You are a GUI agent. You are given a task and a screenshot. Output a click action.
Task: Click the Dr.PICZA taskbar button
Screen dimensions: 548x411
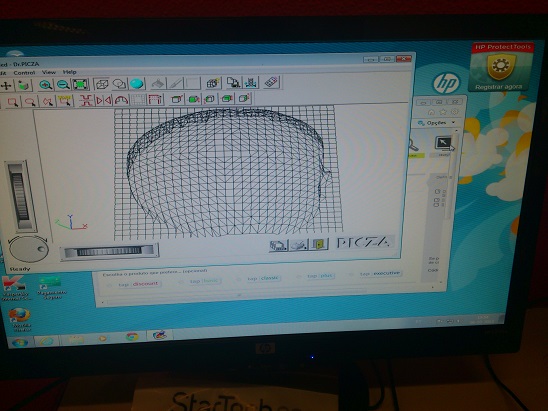pyautogui.click(x=159, y=336)
